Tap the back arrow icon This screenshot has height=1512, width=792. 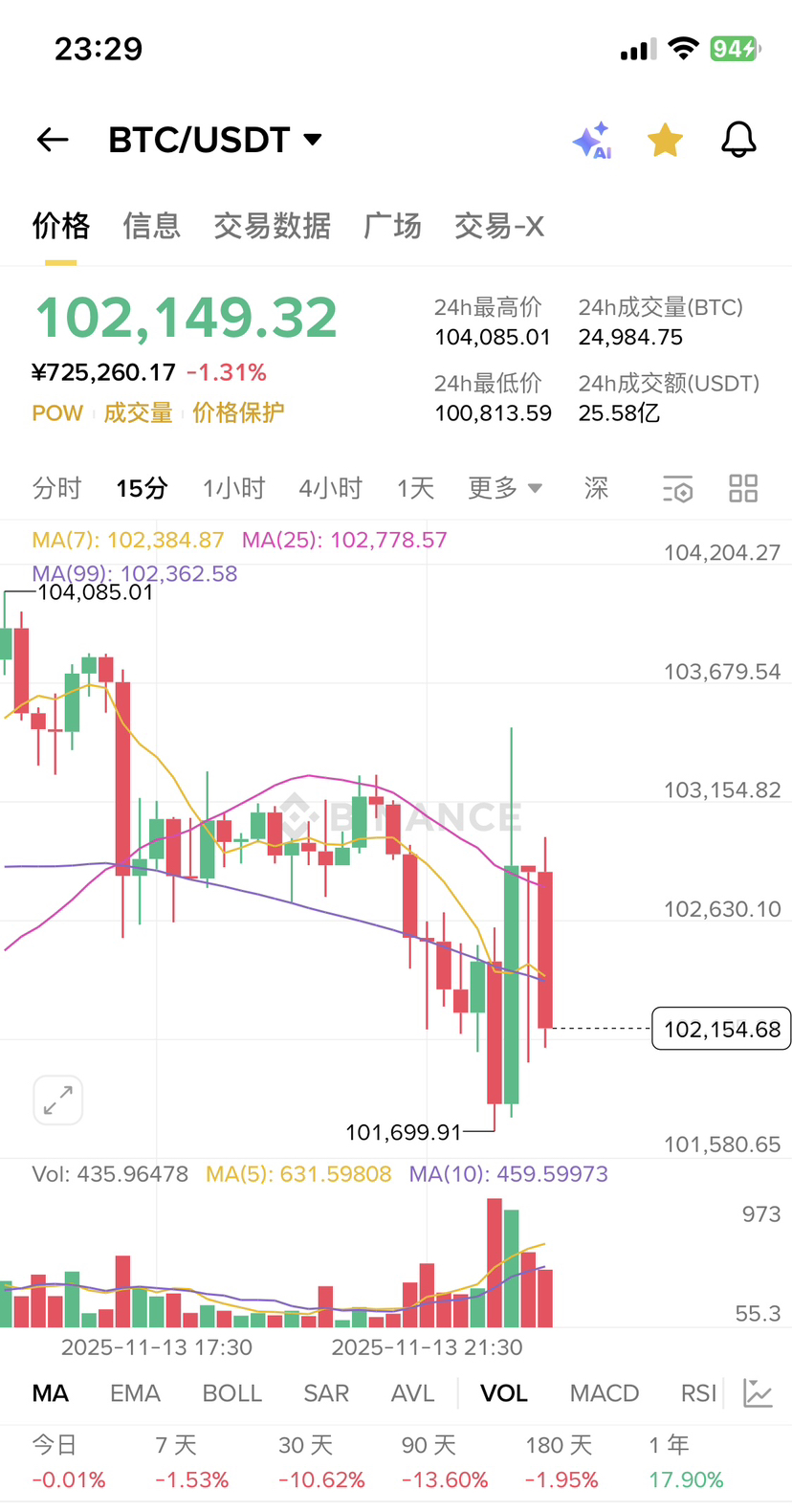point(53,140)
